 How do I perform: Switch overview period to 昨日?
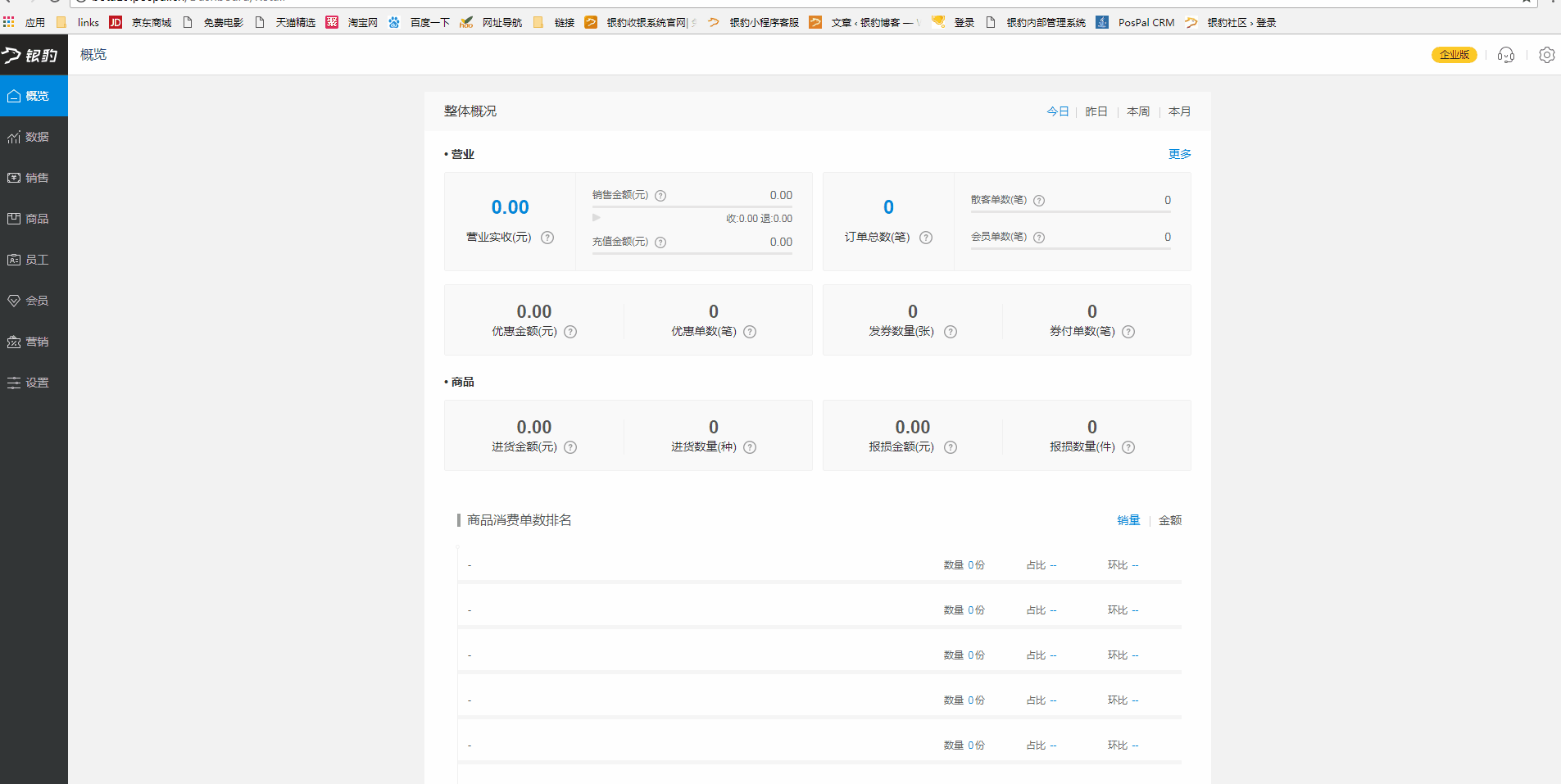coord(1096,111)
